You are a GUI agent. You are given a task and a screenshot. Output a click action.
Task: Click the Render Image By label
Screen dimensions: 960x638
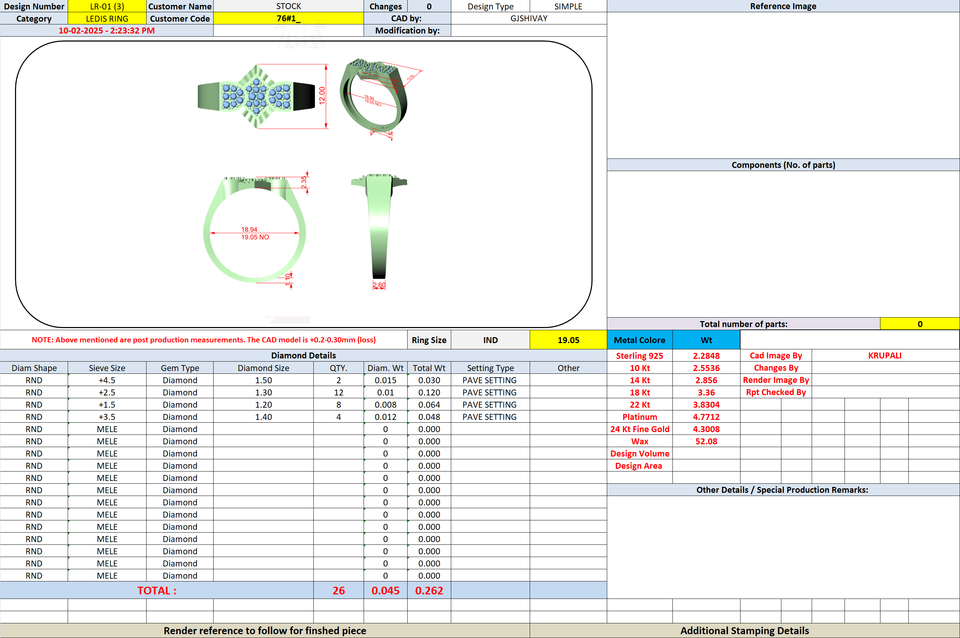[776, 380]
